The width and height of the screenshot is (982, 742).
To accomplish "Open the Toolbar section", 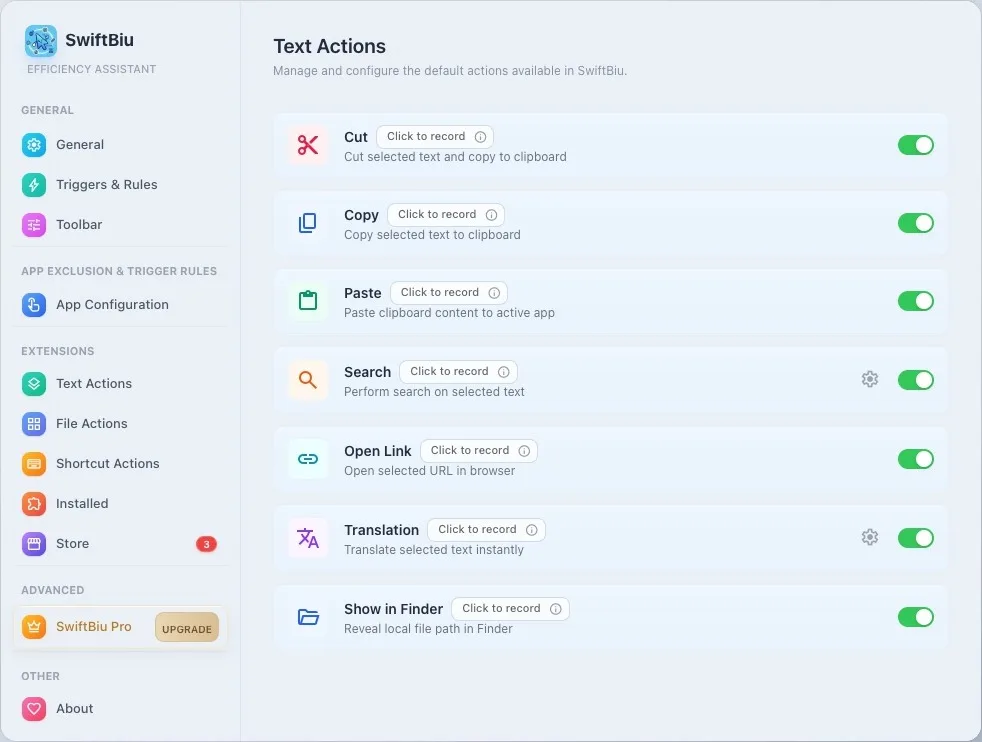I will tap(119, 225).
